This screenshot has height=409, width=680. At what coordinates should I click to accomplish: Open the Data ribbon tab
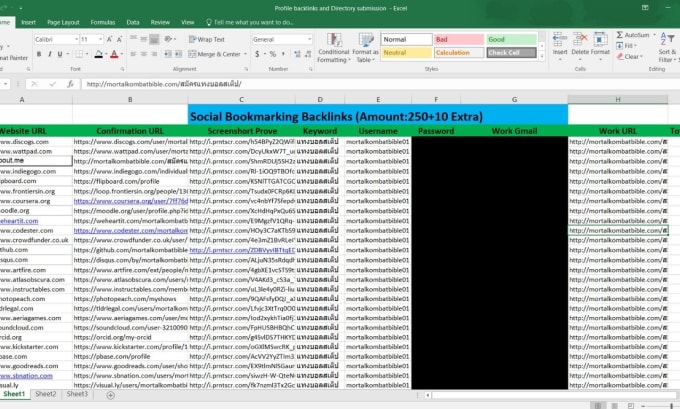[x=133, y=22]
